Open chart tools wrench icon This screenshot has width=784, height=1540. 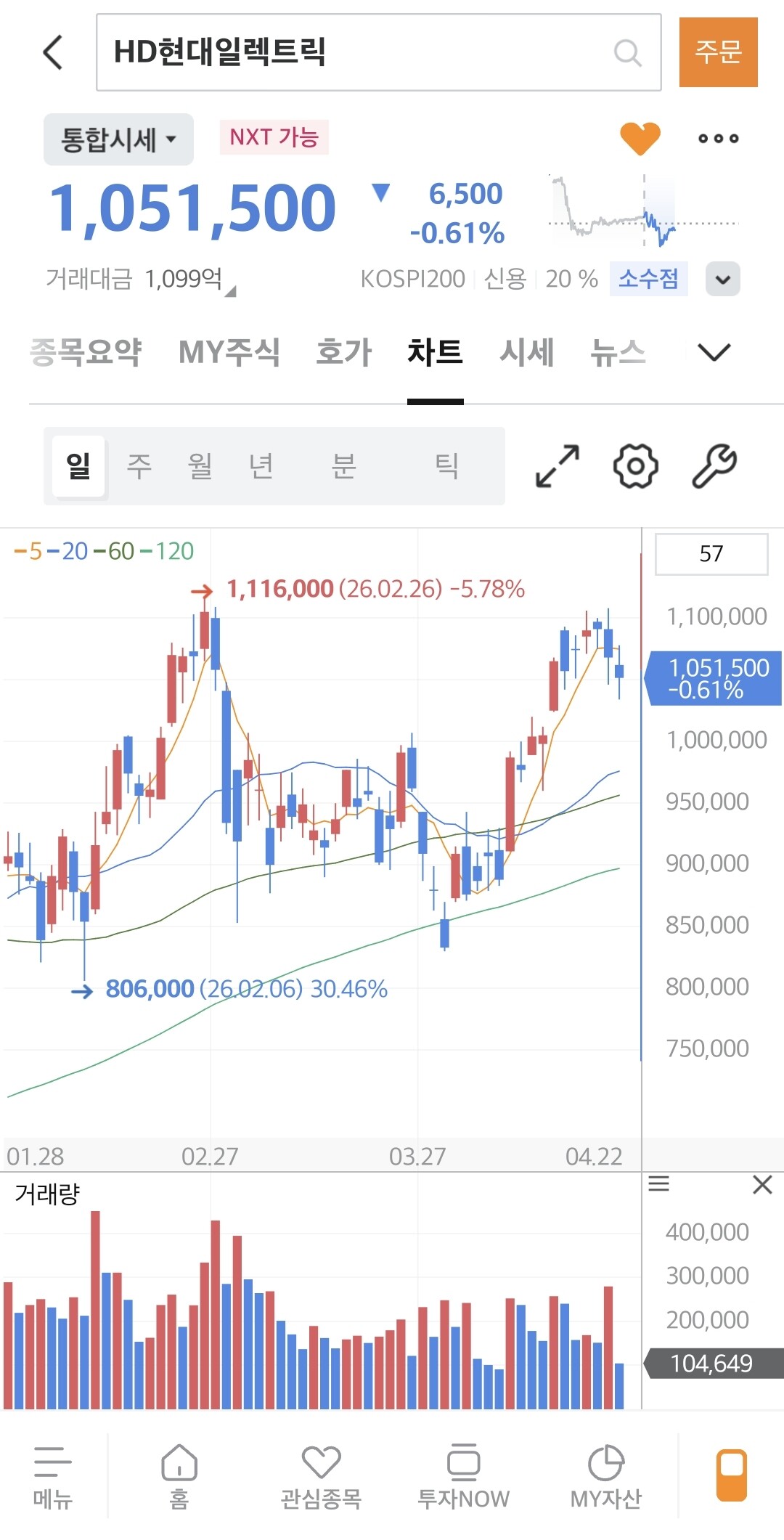pyautogui.click(x=714, y=466)
